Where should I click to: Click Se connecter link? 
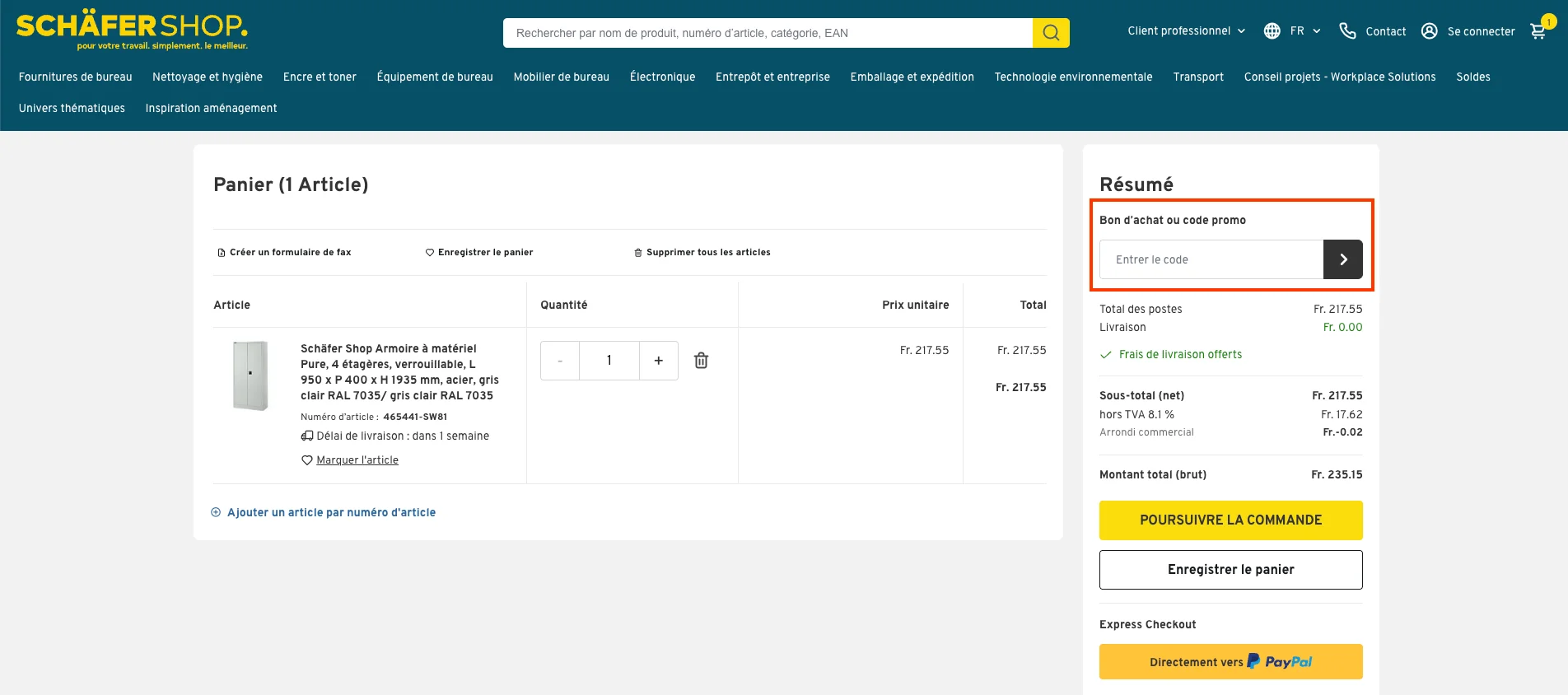click(1482, 31)
